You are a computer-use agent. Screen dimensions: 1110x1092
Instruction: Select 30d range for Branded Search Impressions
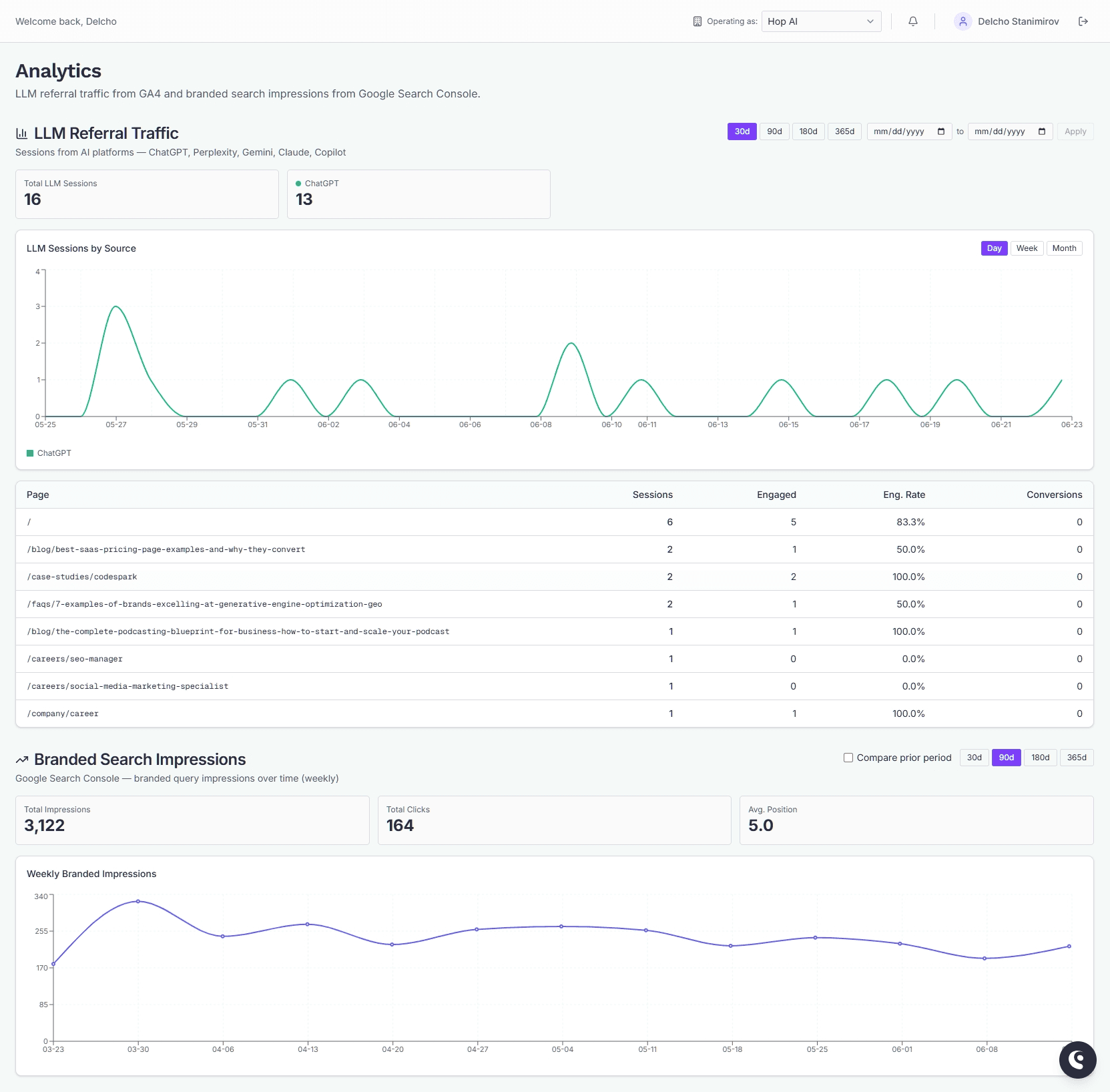[975, 758]
